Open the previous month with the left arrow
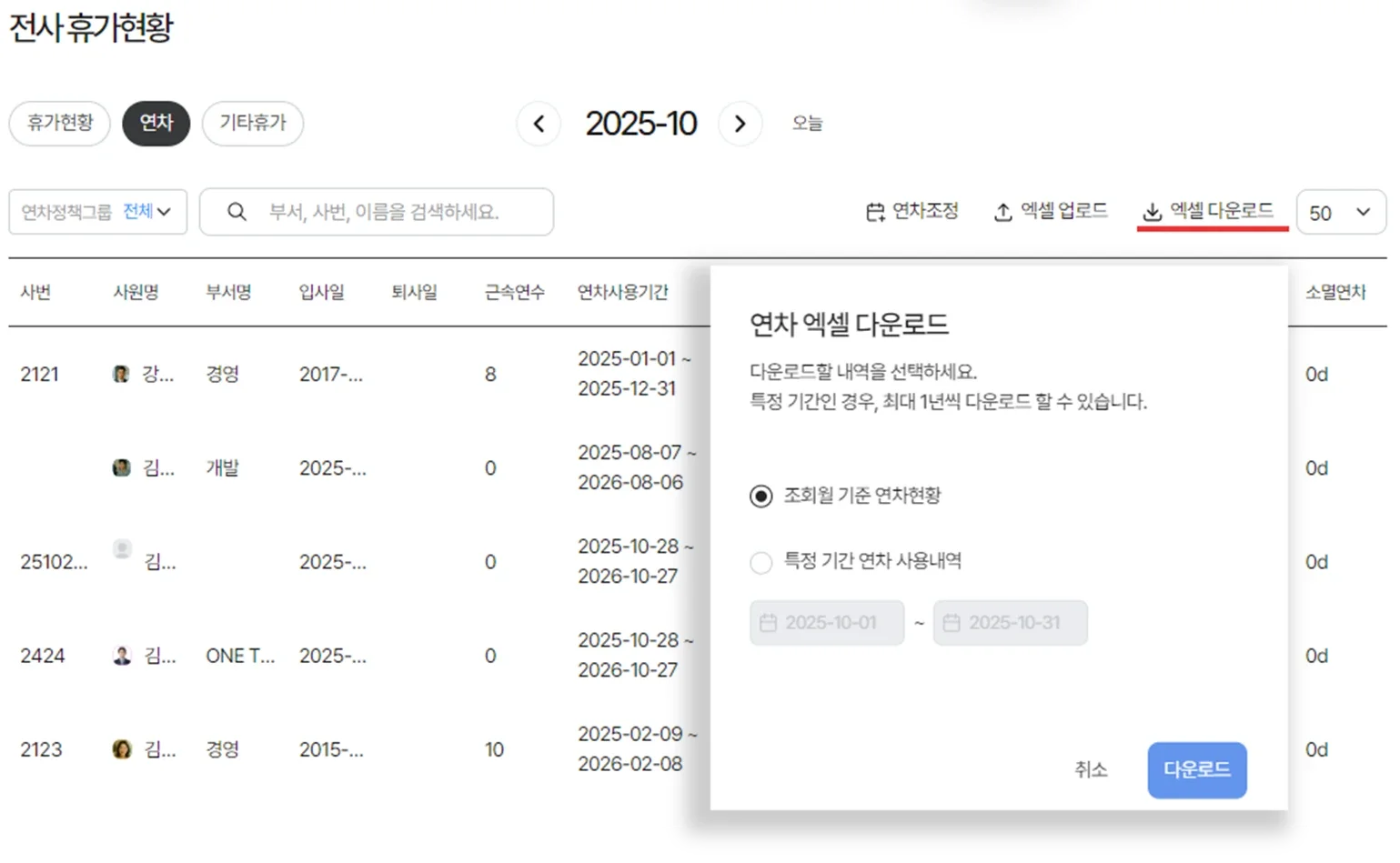This screenshot has height=863, width=1400. coord(539,124)
